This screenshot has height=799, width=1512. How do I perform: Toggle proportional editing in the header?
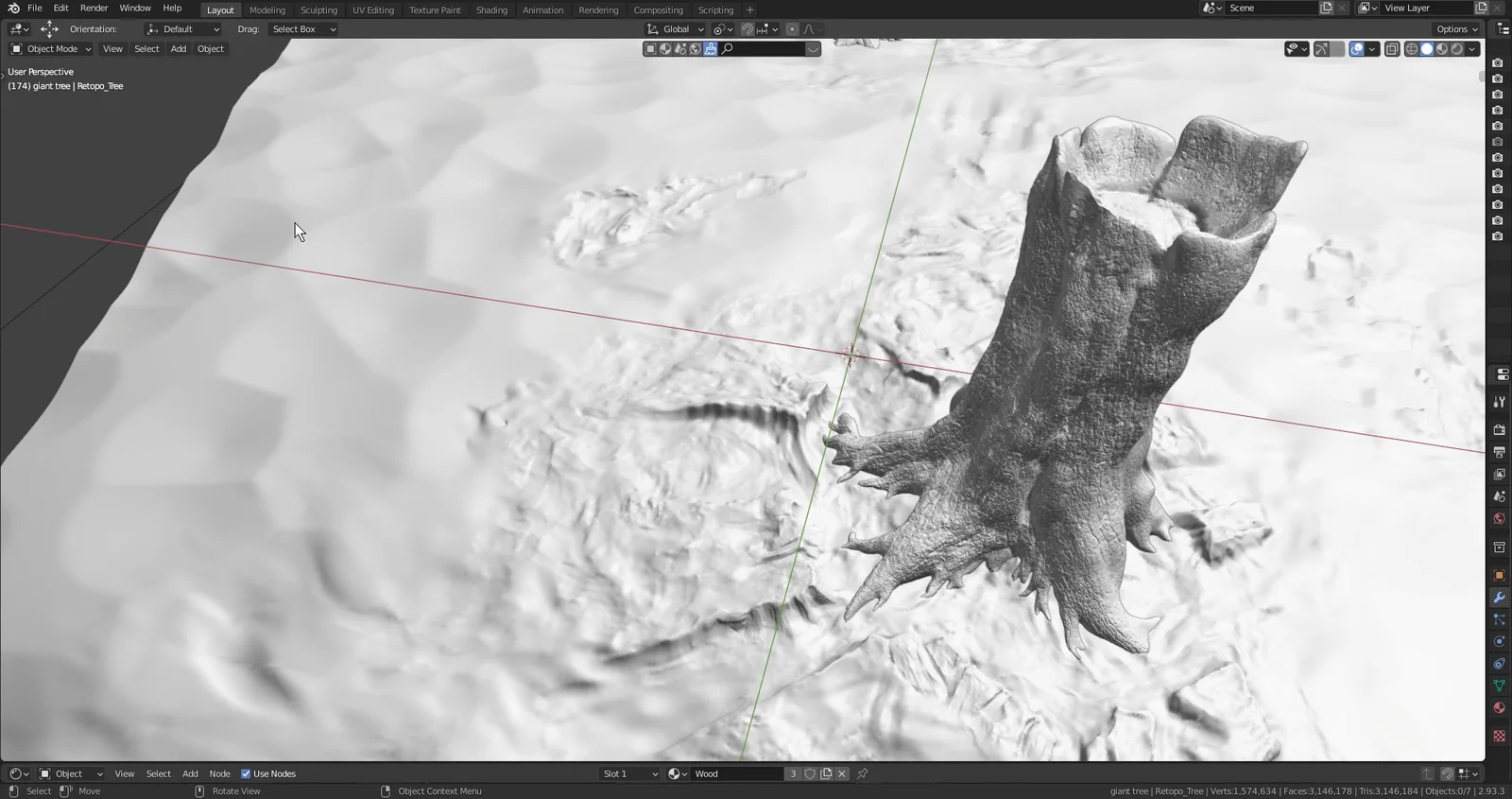click(792, 29)
